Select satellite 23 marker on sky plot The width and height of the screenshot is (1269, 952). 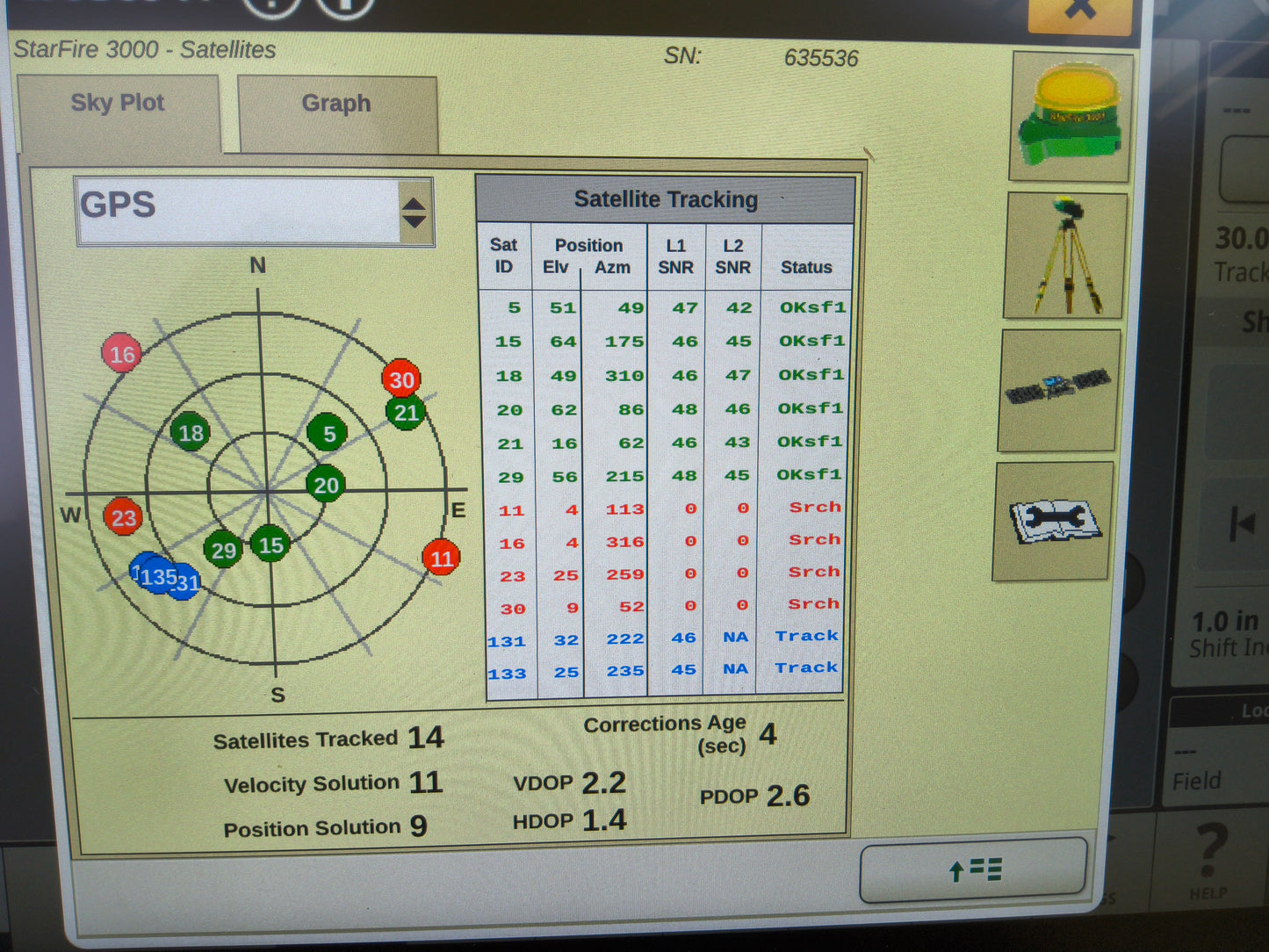(x=124, y=517)
